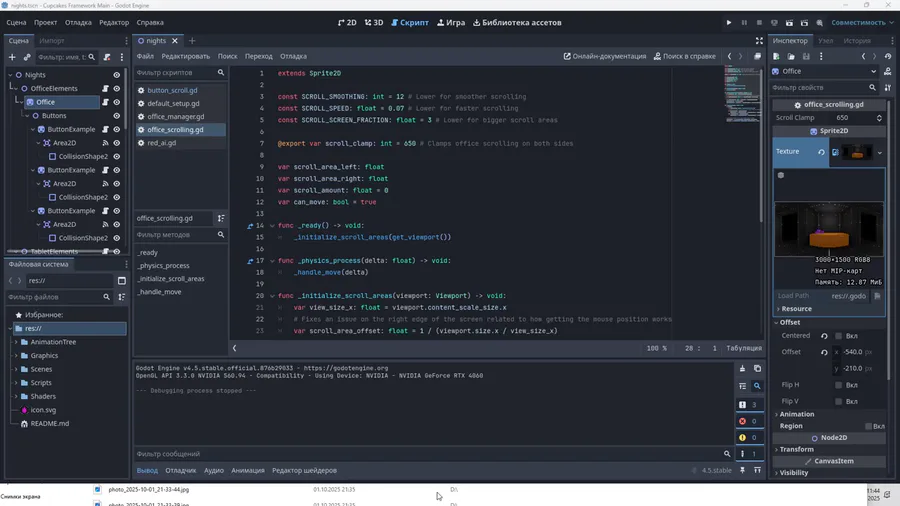Image resolution: width=900 pixels, height=506 pixels.
Task: Expand the Visibility section in Inspector
Action: (792, 473)
